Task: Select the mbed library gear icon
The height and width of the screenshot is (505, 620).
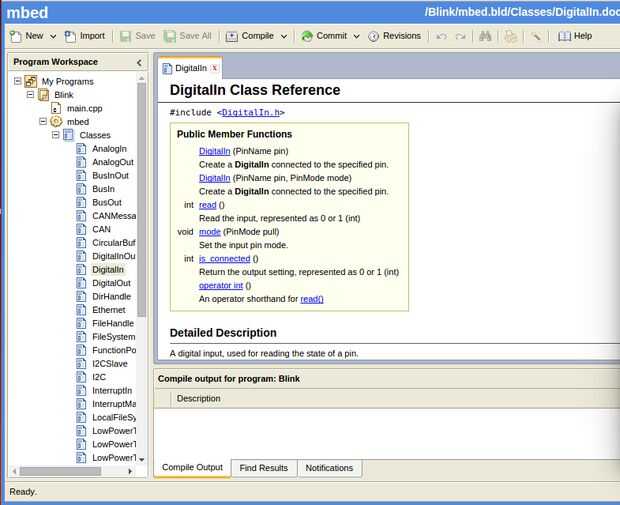Action: (56, 121)
